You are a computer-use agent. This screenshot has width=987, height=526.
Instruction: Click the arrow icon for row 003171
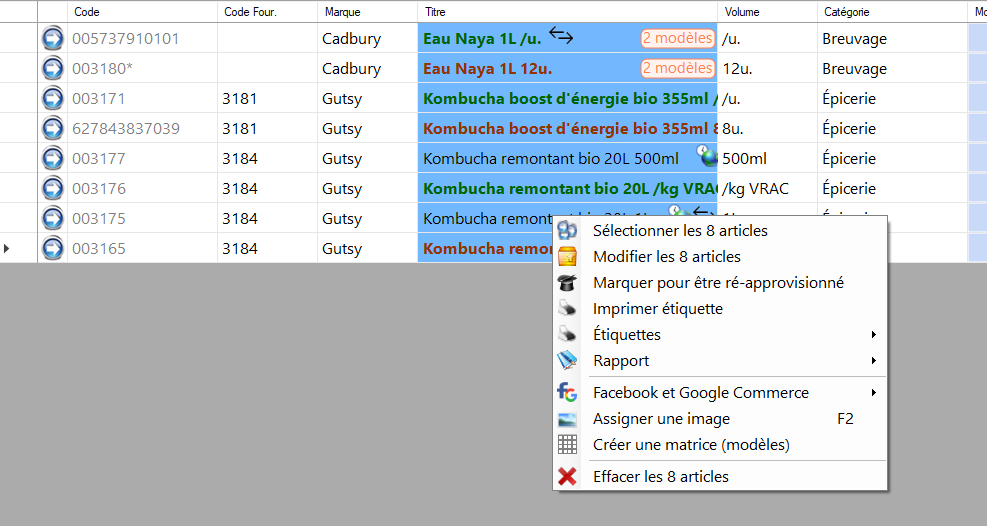point(53,98)
